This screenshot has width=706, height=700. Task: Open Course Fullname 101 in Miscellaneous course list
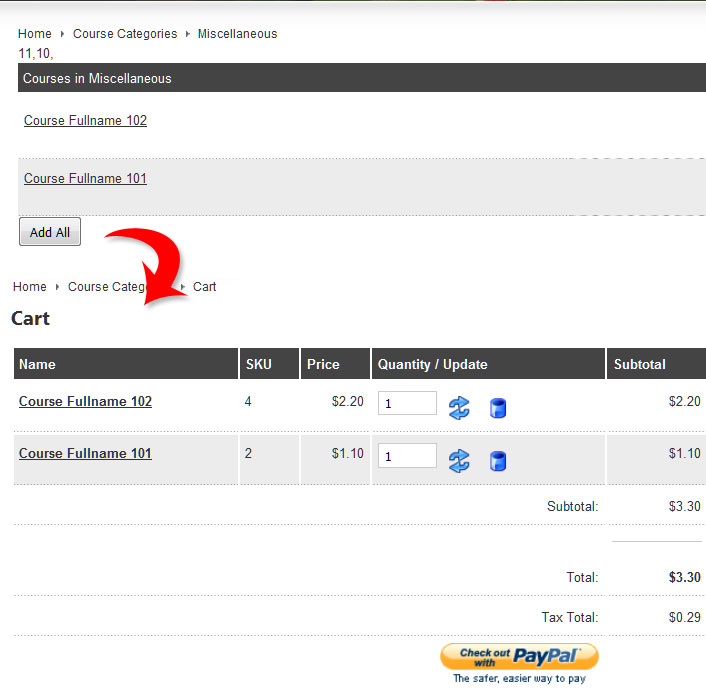(x=85, y=179)
